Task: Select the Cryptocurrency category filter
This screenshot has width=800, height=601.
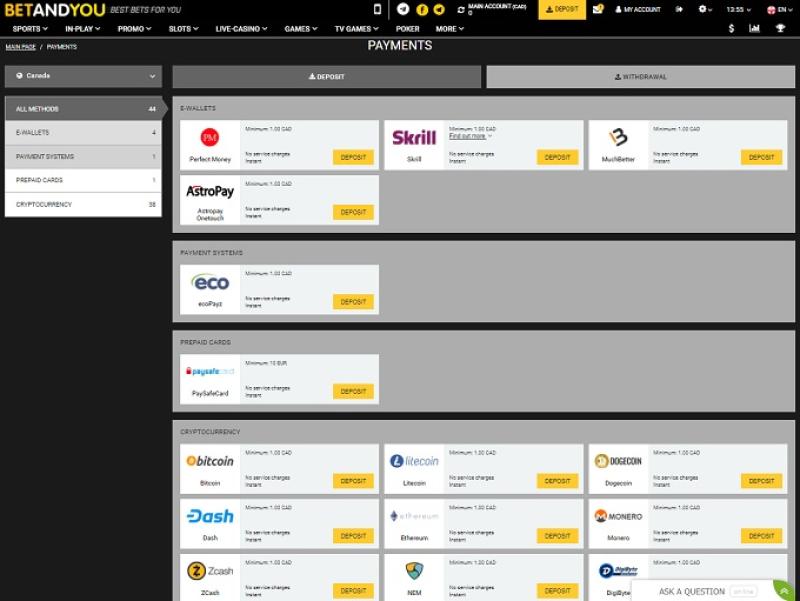Action: (83, 205)
